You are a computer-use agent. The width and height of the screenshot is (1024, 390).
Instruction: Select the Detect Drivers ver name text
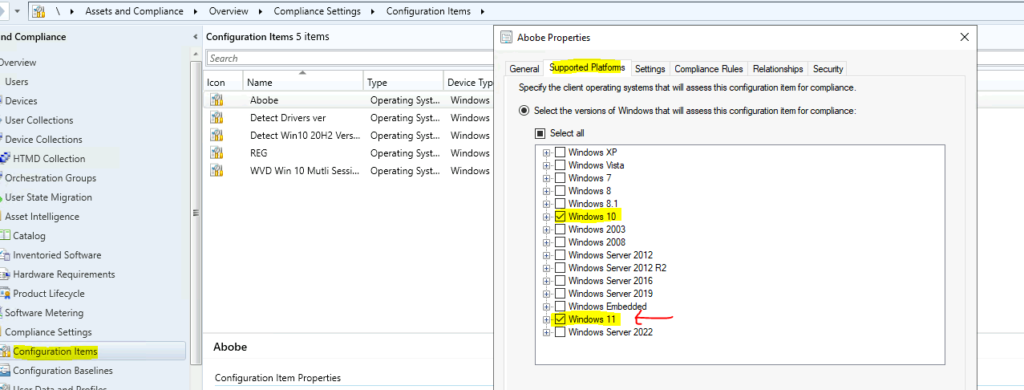[x=288, y=118]
